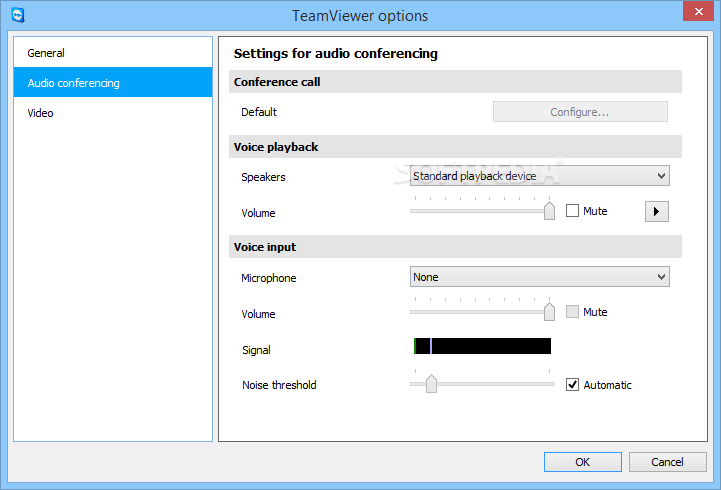Click the Noise threshold slider handle
This screenshot has width=721, height=490.
point(431,384)
